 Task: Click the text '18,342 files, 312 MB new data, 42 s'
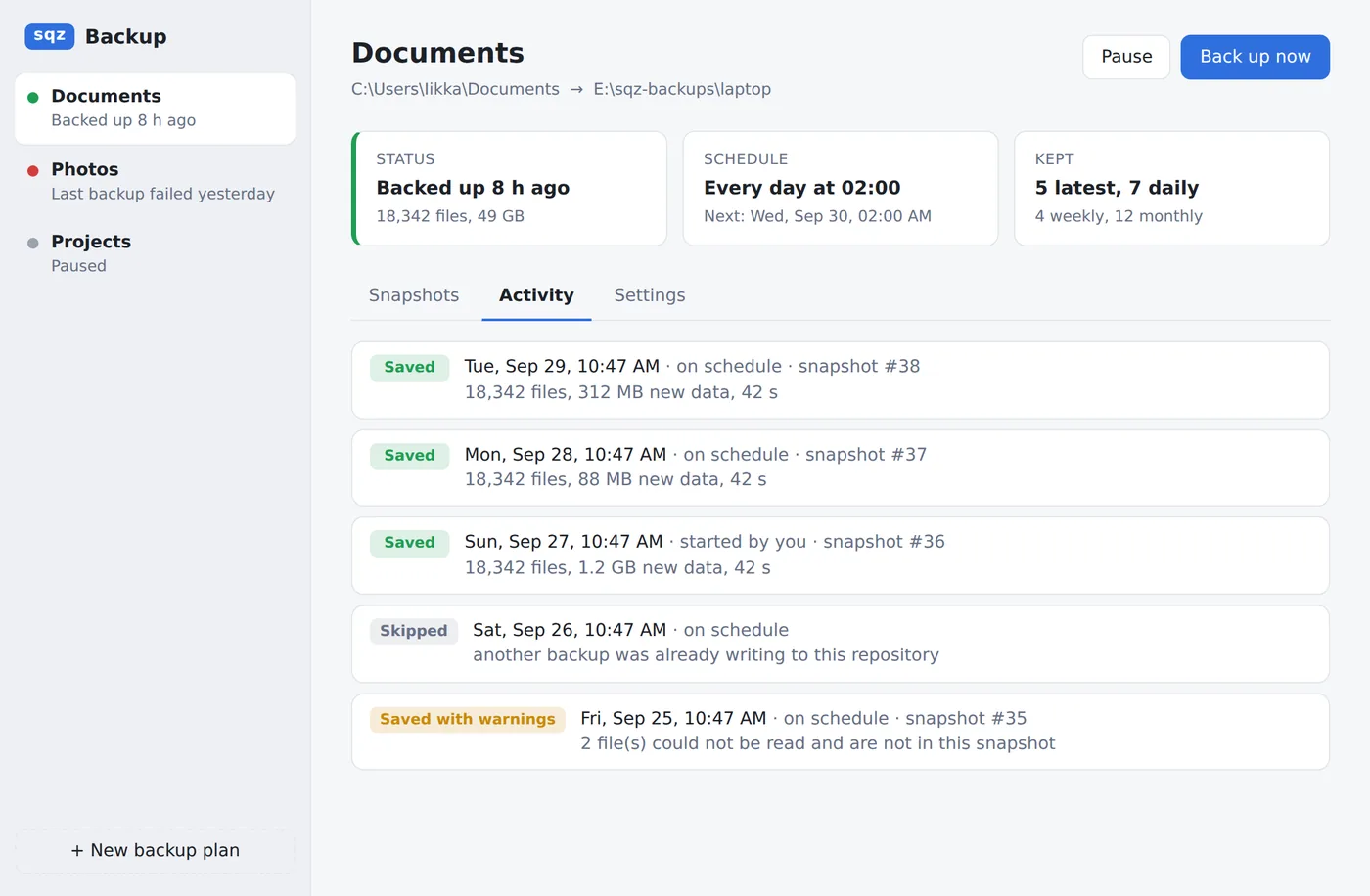(621, 392)
